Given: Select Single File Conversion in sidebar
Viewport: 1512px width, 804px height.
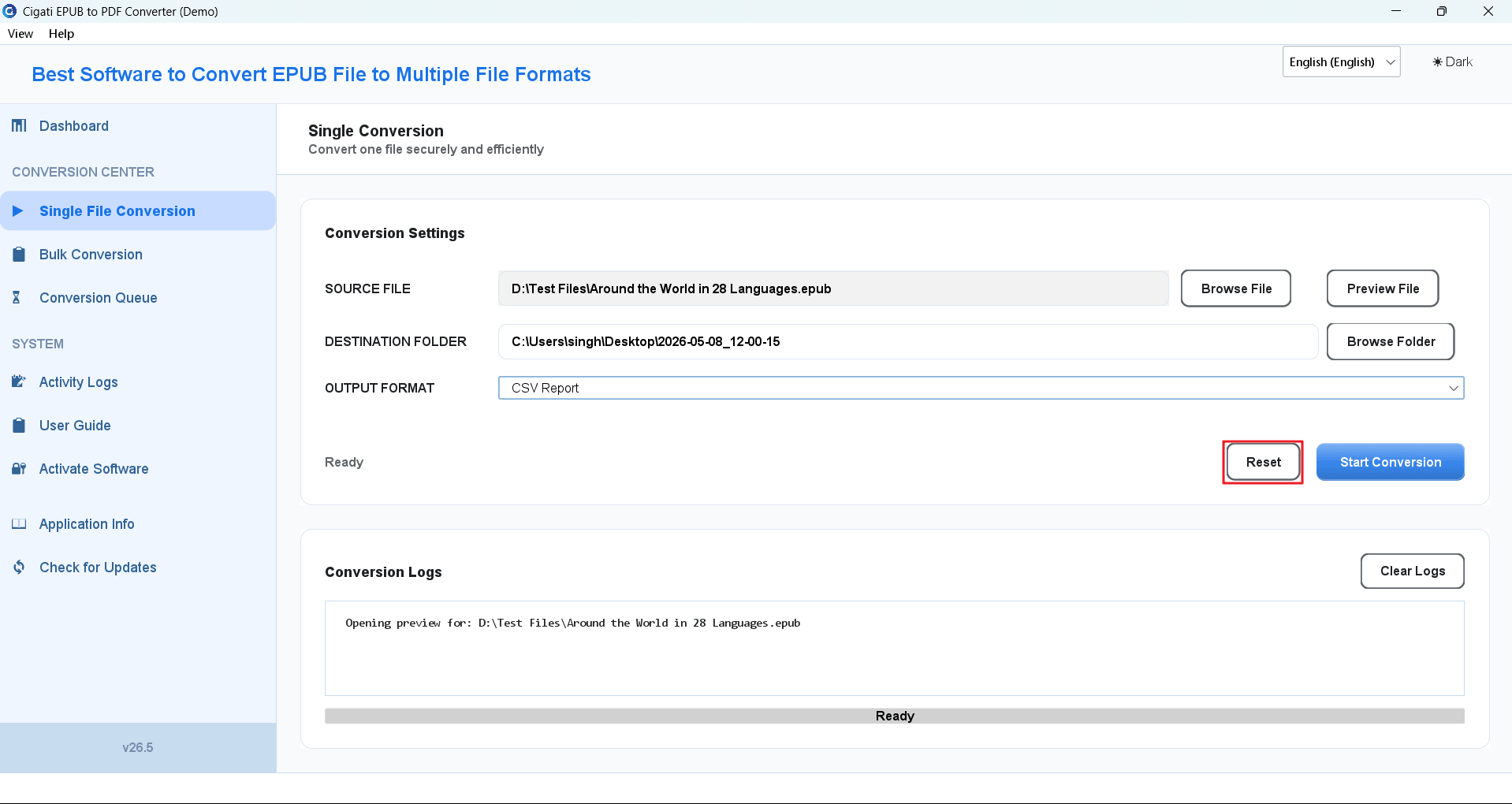Looking at the screenshot, I should (138, 211).
